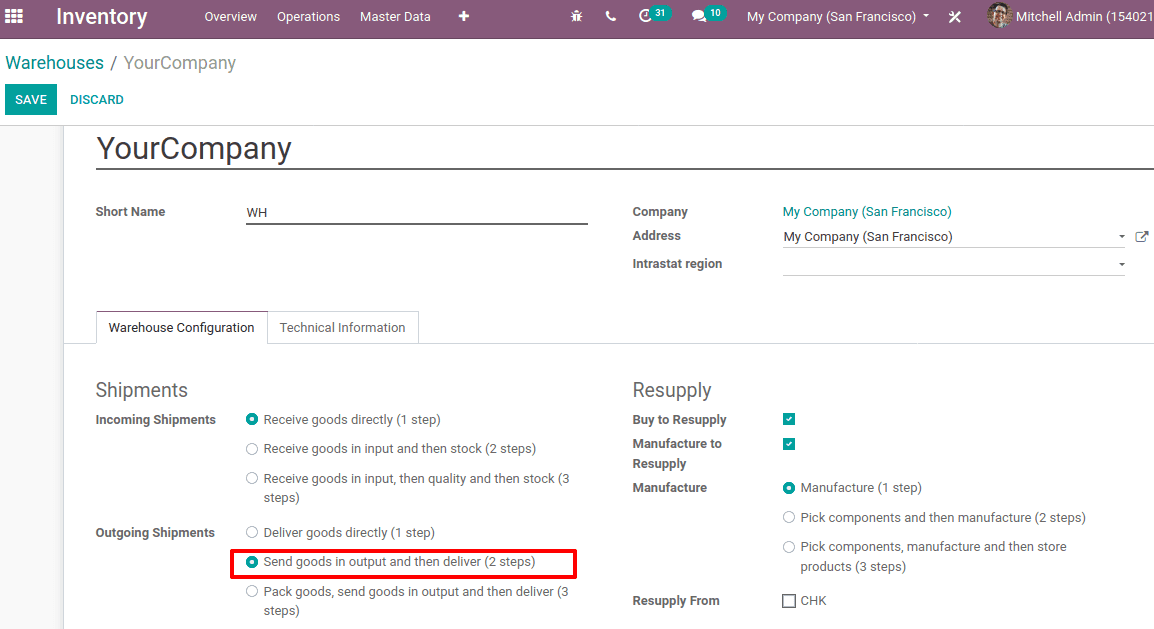Click the Inventory app title
This screenshot has height=629, width=1154.
102,16
